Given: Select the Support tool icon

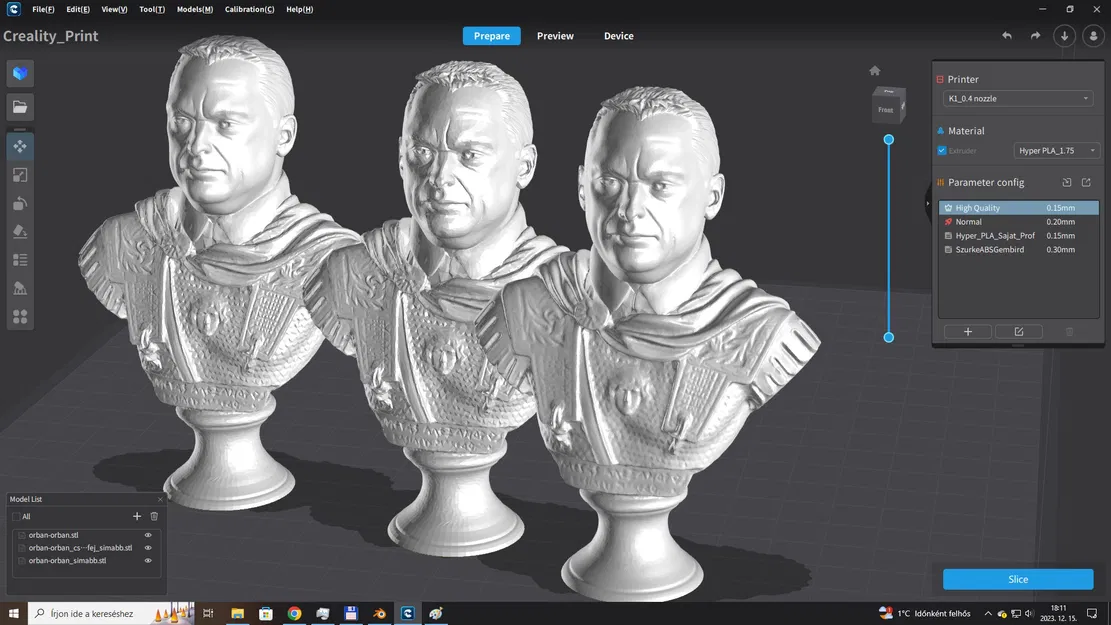Looking at the screenshot, I should point(20,287).
